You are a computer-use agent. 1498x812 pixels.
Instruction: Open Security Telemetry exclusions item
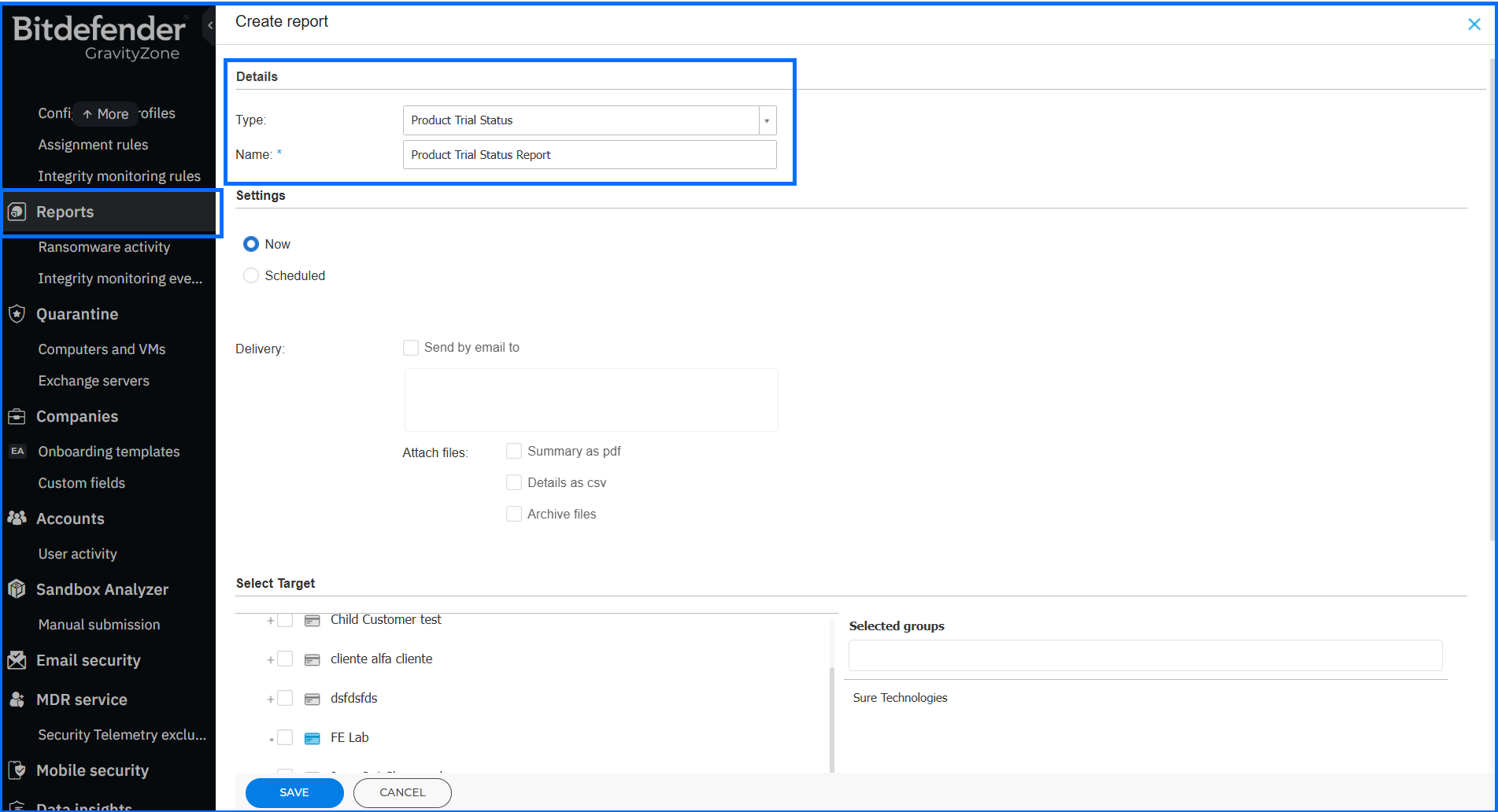click(122, 735)
